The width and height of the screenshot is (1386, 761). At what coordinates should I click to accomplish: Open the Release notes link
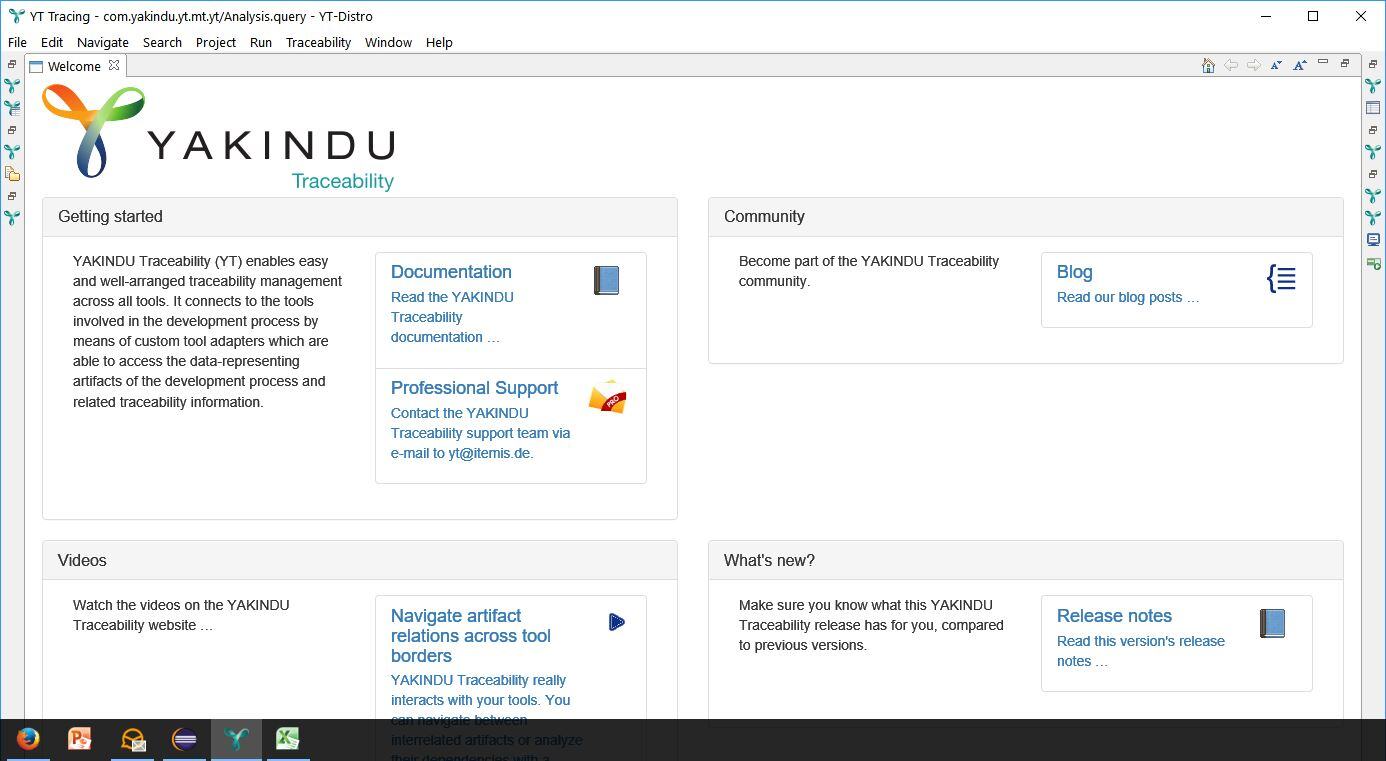click(x=1114, y=616)
